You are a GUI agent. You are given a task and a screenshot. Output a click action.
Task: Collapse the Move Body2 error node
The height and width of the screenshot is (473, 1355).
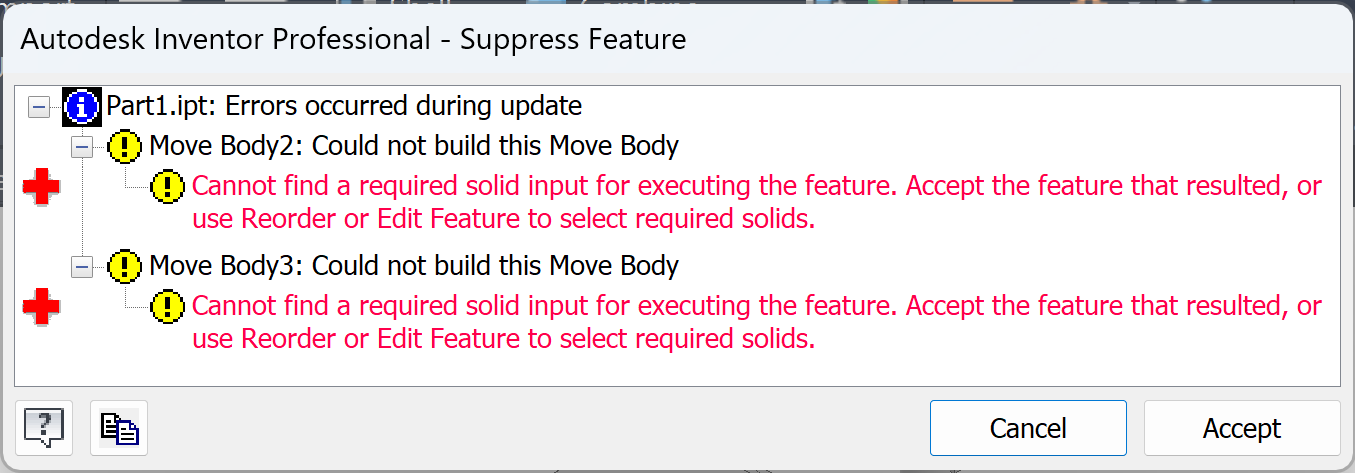(x=82, y=147)
